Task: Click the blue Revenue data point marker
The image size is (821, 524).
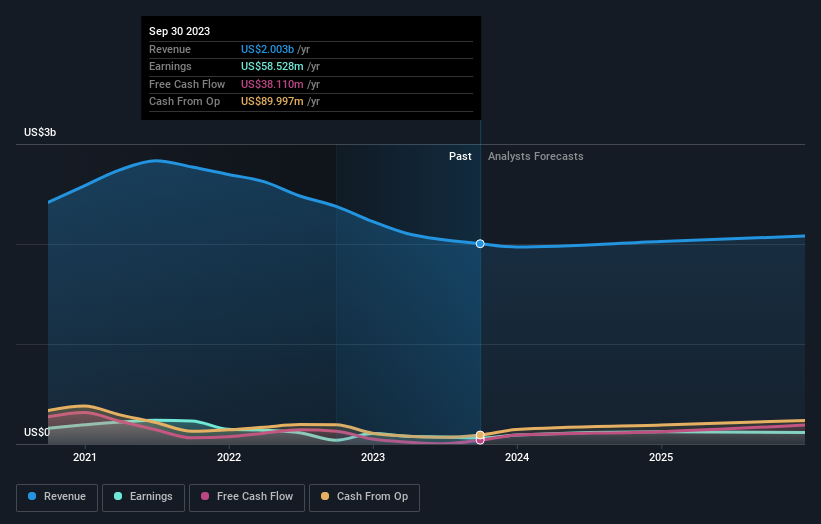Action: click(x=480, y=243)
